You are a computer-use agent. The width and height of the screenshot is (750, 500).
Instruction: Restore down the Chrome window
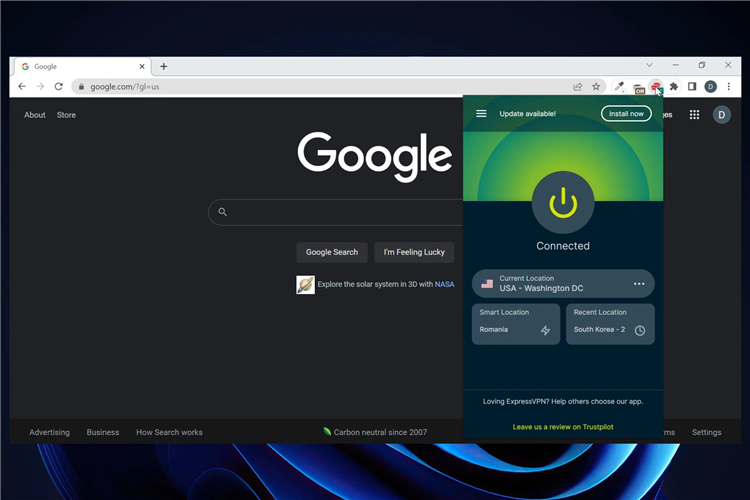(x=702, y=65)
